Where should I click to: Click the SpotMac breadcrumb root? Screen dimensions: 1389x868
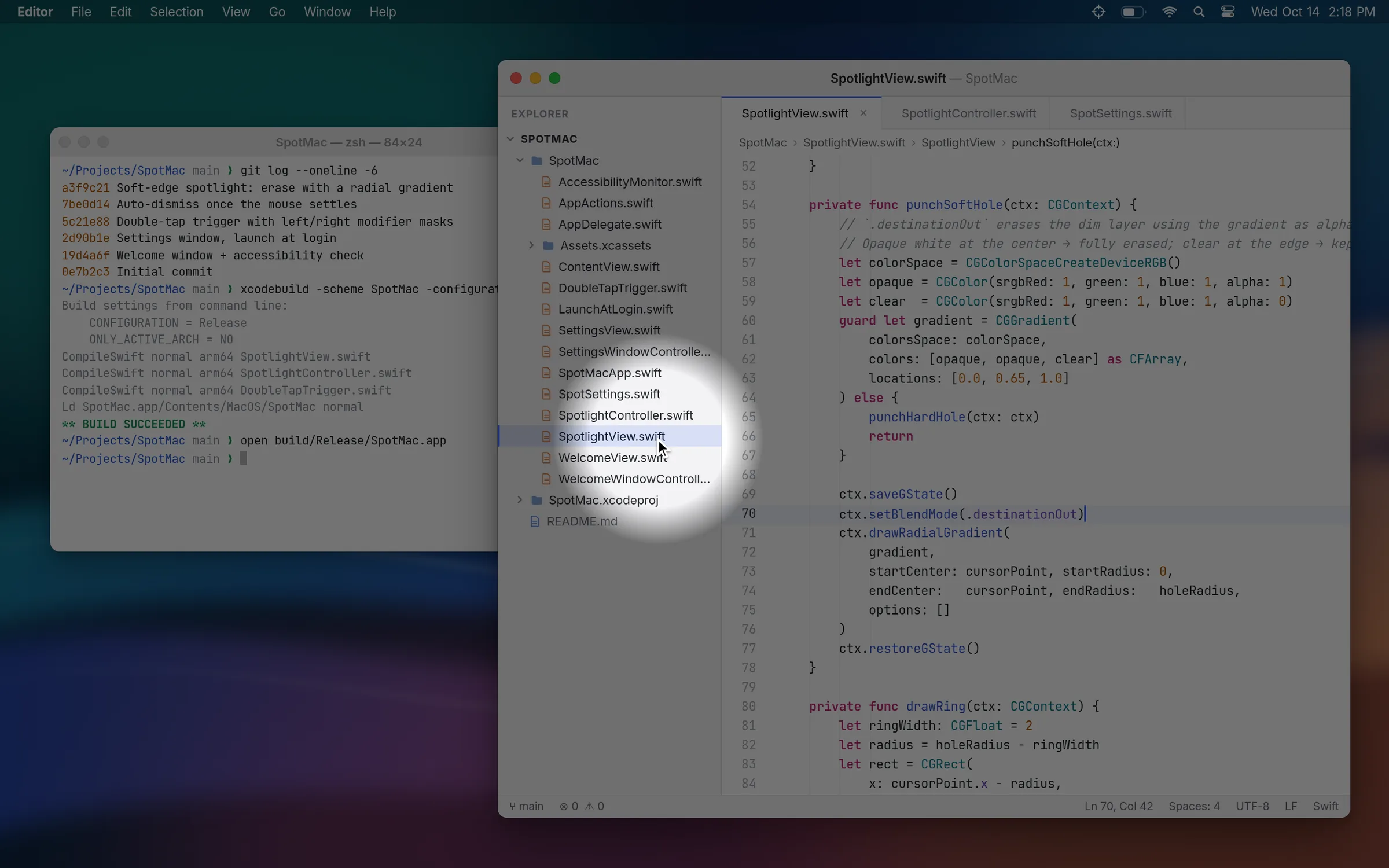point(762,142)
